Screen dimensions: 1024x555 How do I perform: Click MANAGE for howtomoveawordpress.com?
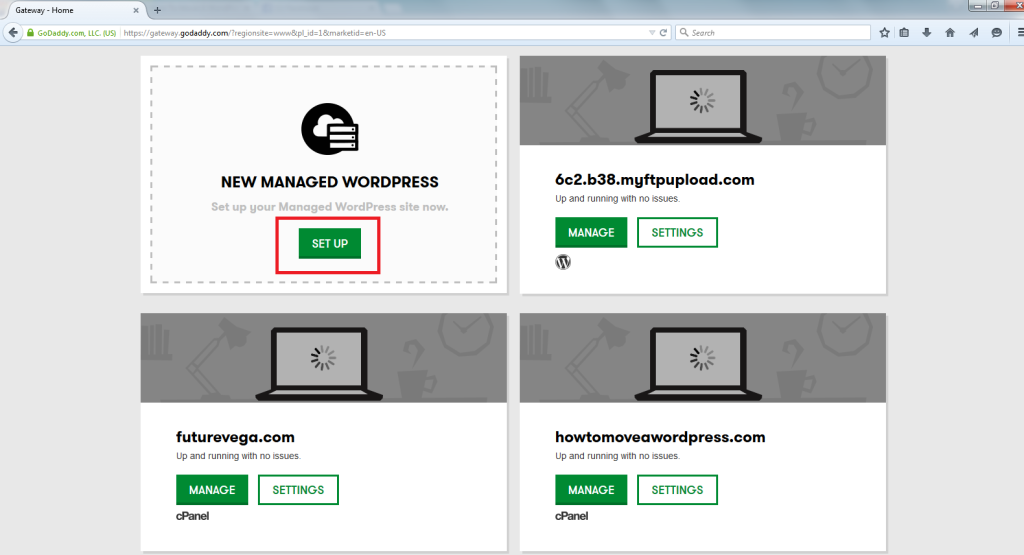(x=591, y=490)
